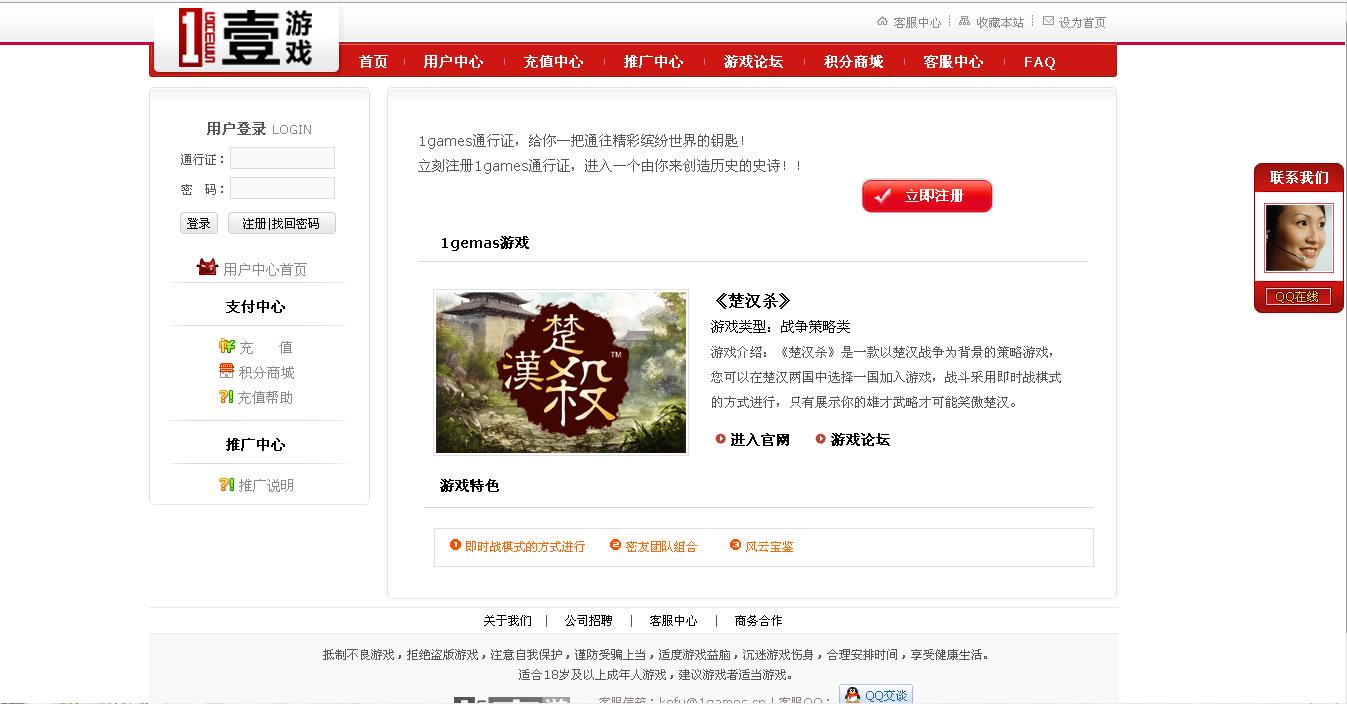The width and height of the screenshot is (1347, 704).
Task: Click 充值帮助 help icon
Action: coord(227,396)
